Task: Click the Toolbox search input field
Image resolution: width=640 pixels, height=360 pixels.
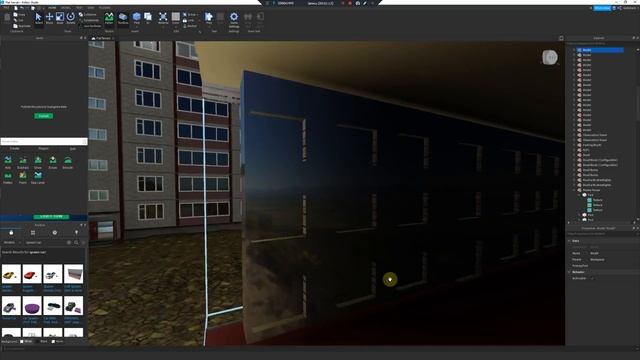Action: click(x=44, y=242)
